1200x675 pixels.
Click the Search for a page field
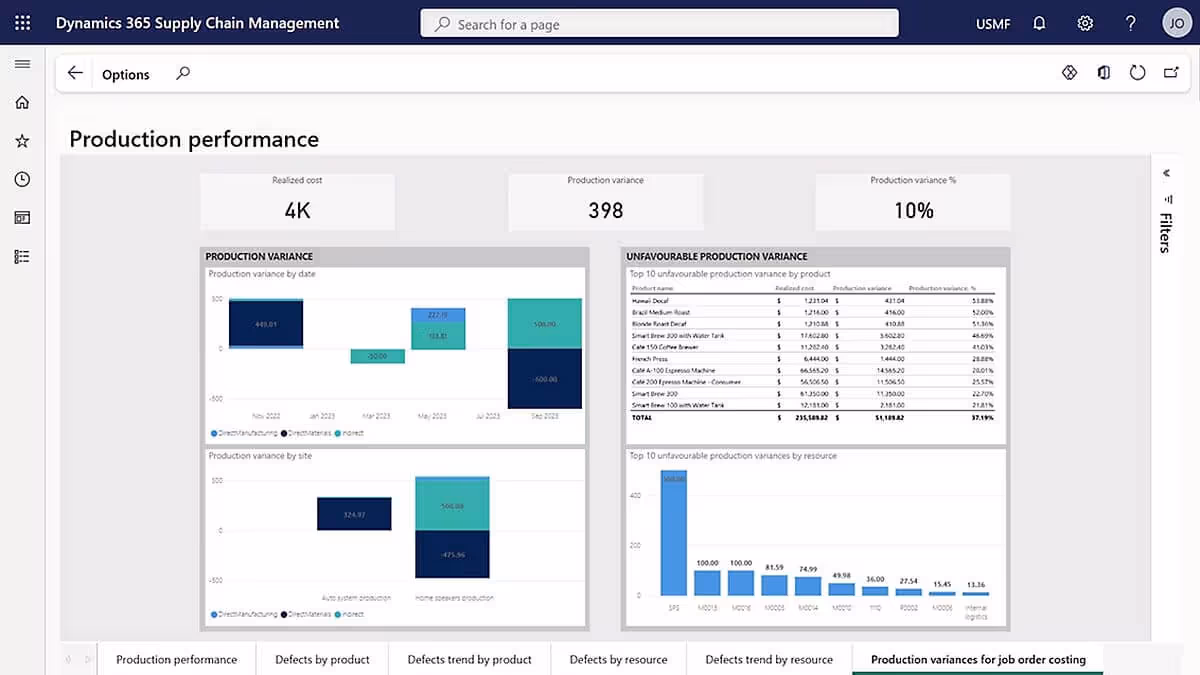[658, 22]
